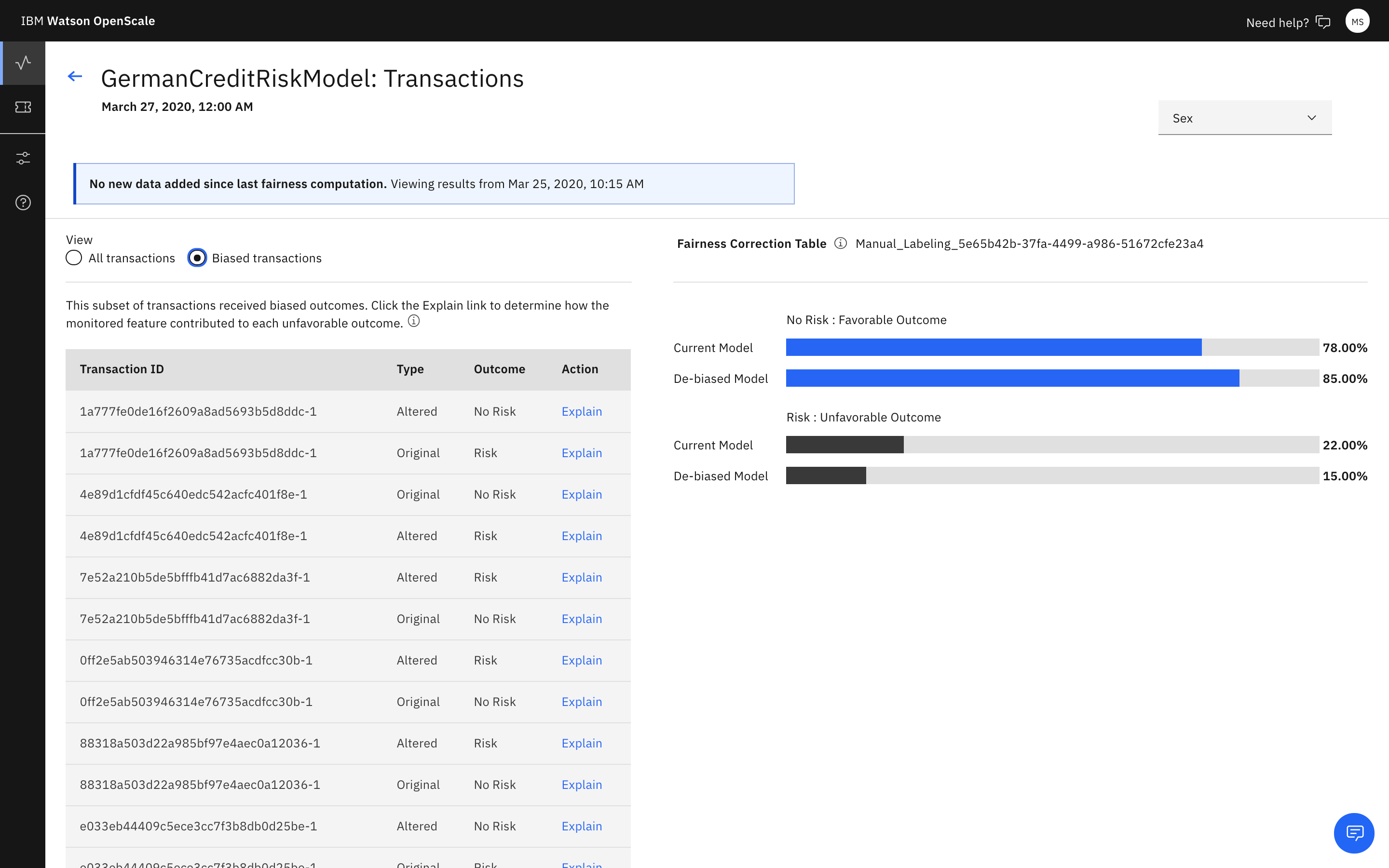Image resolution: width=1389 pixels, height=868 pixels.
Task: Open the Help question mark sidebar icon
Action: pos(23,203)
